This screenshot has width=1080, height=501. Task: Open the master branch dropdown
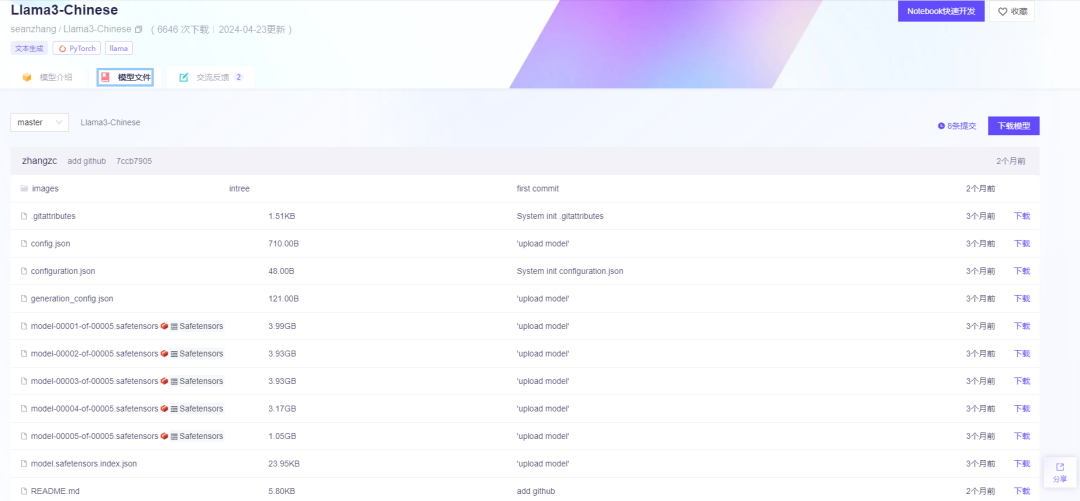(39, 122)
